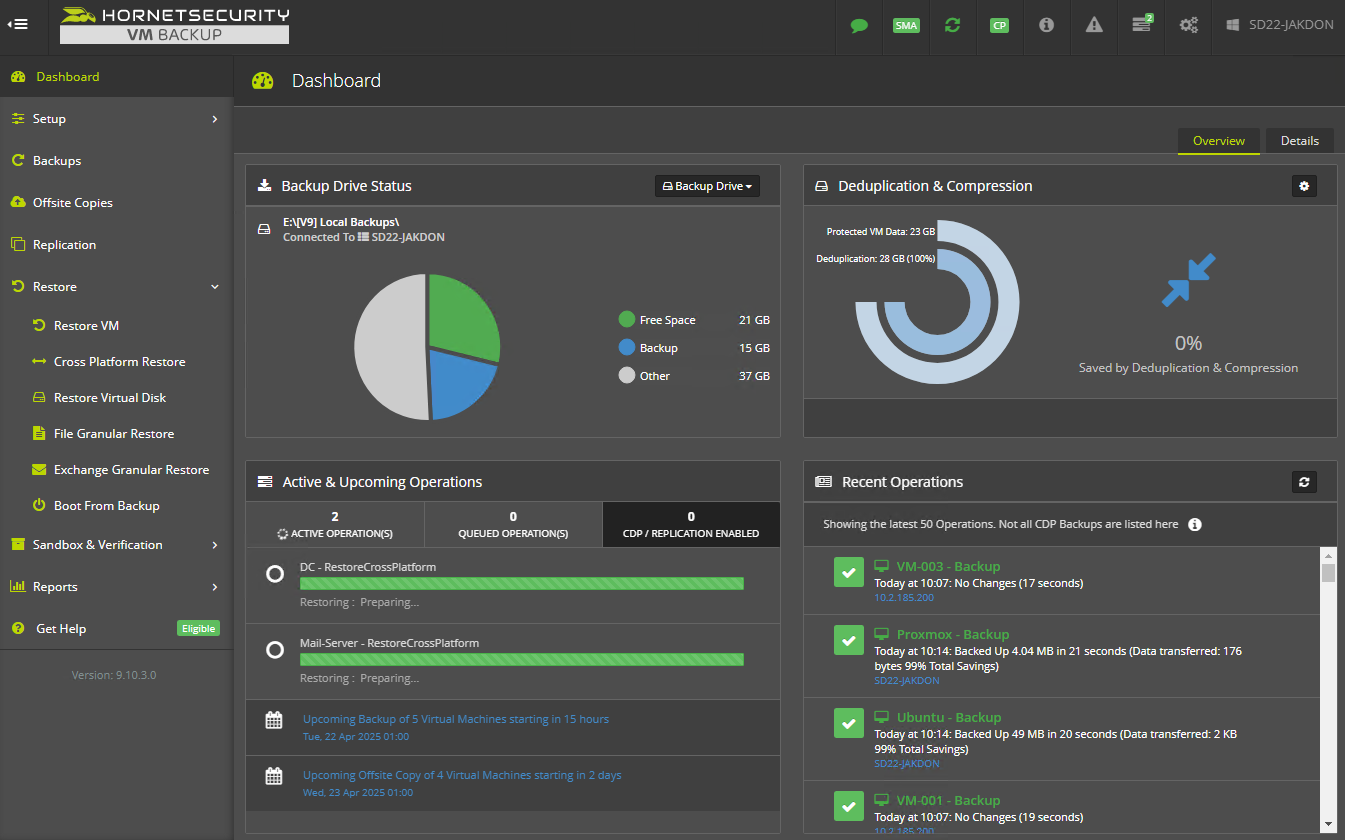The width and height of the screenshot is (1345, 840).
Task: Select the CDP / Replication Enabled tab
Action: pyautogui.click(x=691, y=524)
